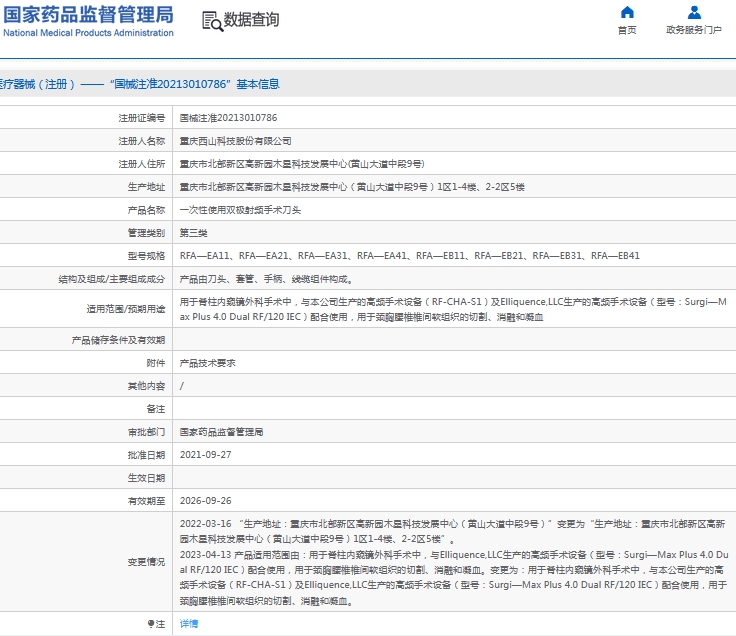Click the 型号规格 row label
736x636 pixels.
(146, 256)
